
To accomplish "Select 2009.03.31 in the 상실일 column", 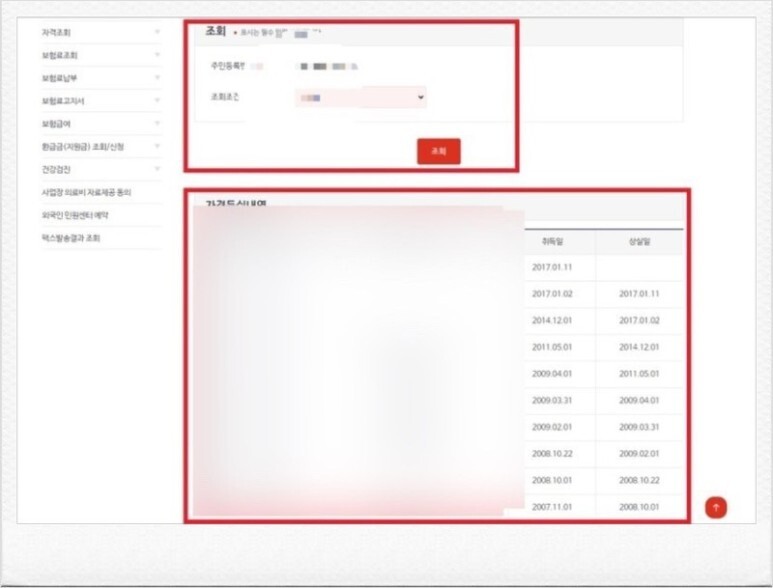I will [x=639, y=427].
